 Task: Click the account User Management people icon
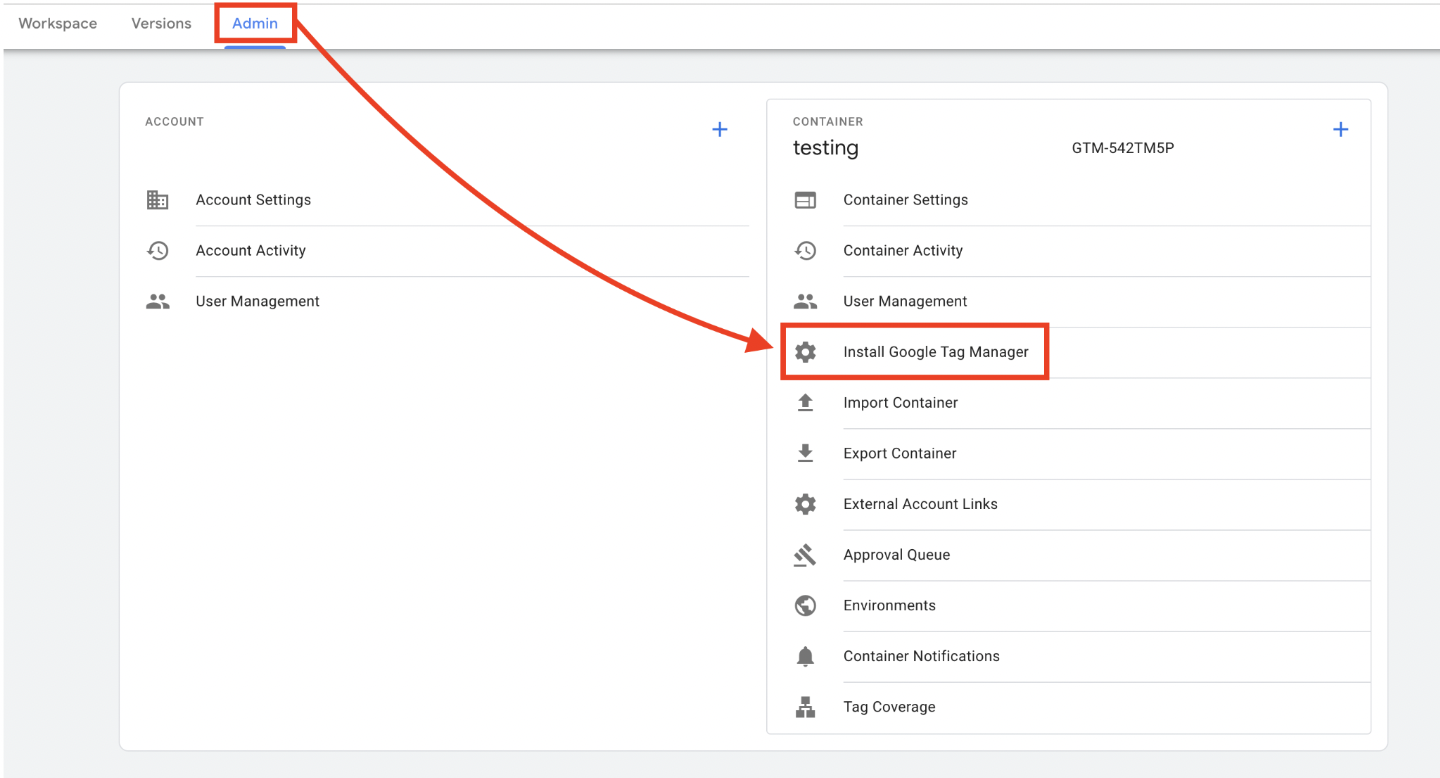click(x=158, y=301)
